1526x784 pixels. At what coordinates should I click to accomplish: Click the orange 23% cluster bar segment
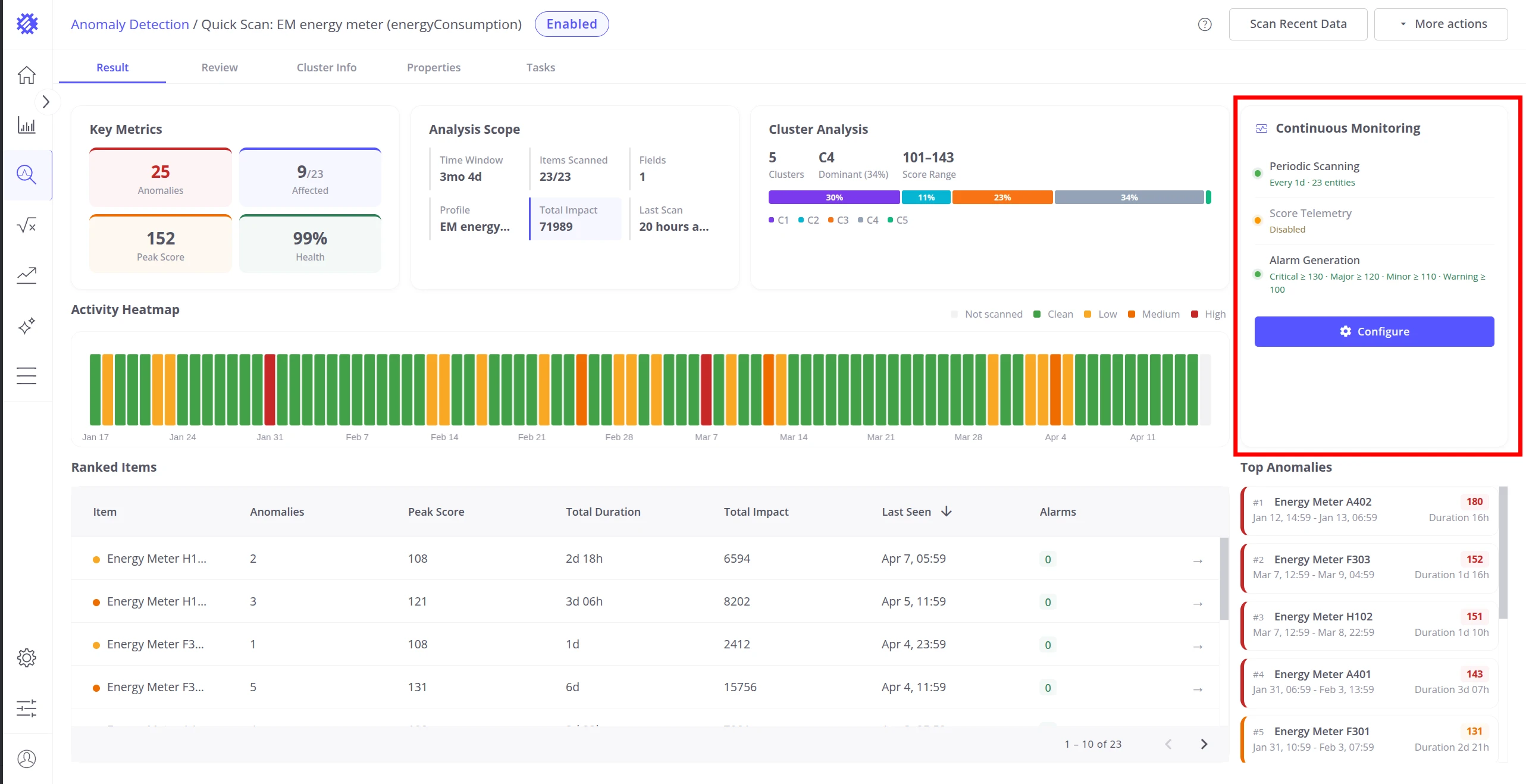click(1002, 197)
